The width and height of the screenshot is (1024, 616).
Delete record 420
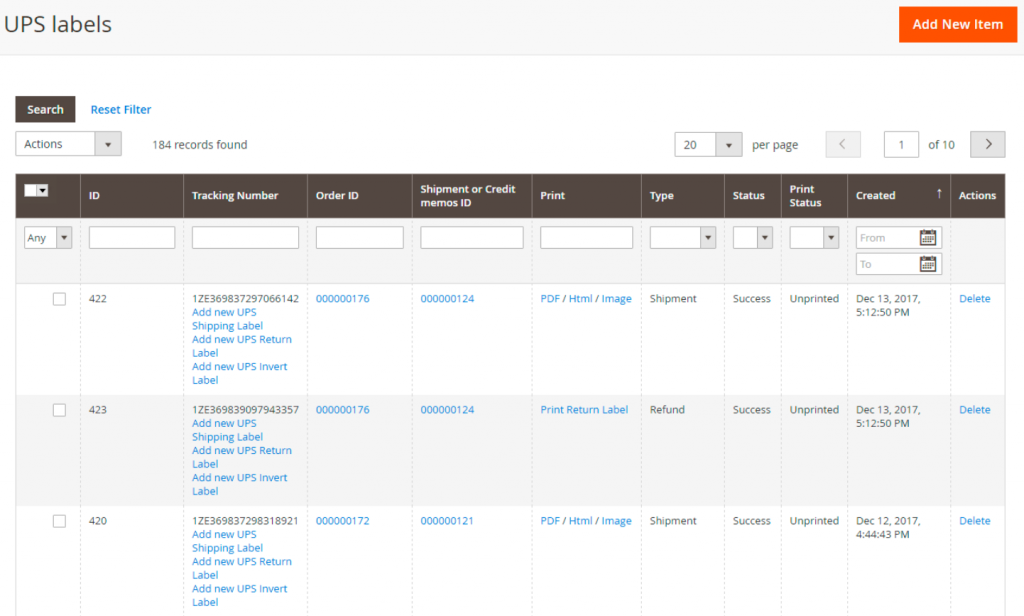click(x=974, y=520)
